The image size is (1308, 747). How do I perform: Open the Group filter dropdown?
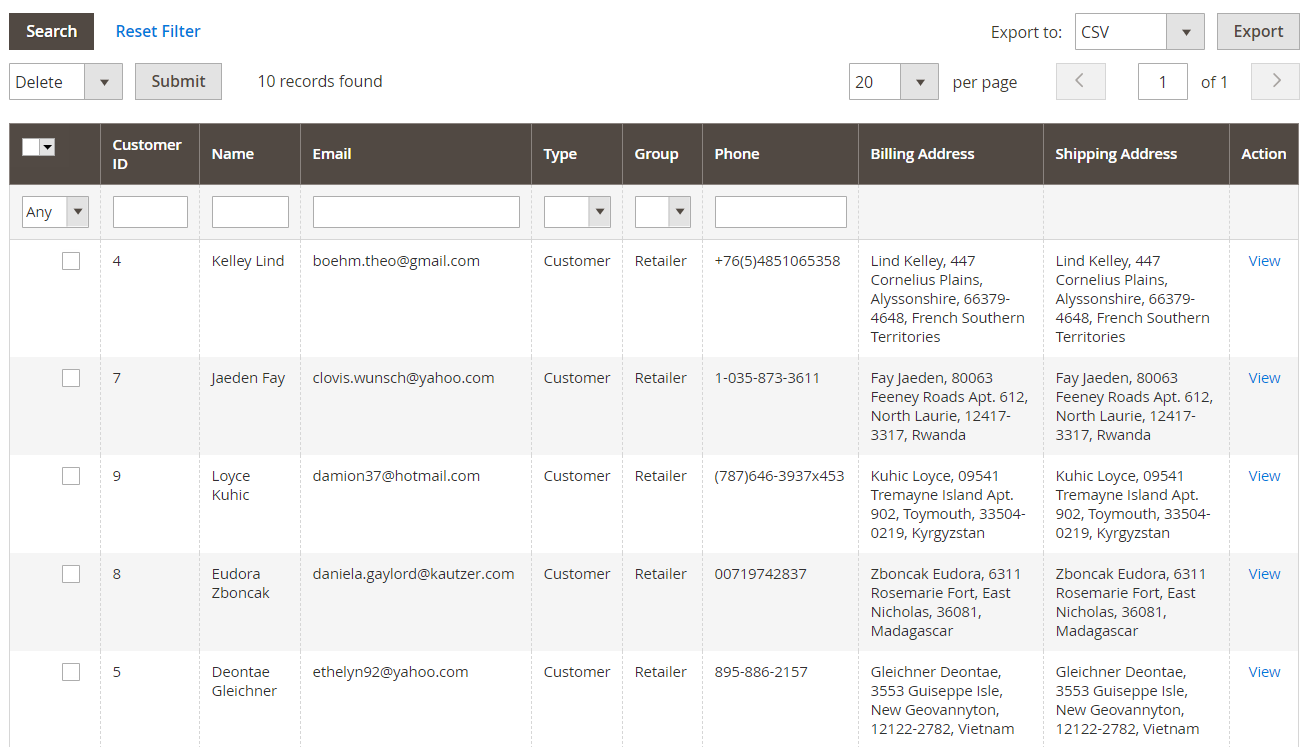pos(663,212)
